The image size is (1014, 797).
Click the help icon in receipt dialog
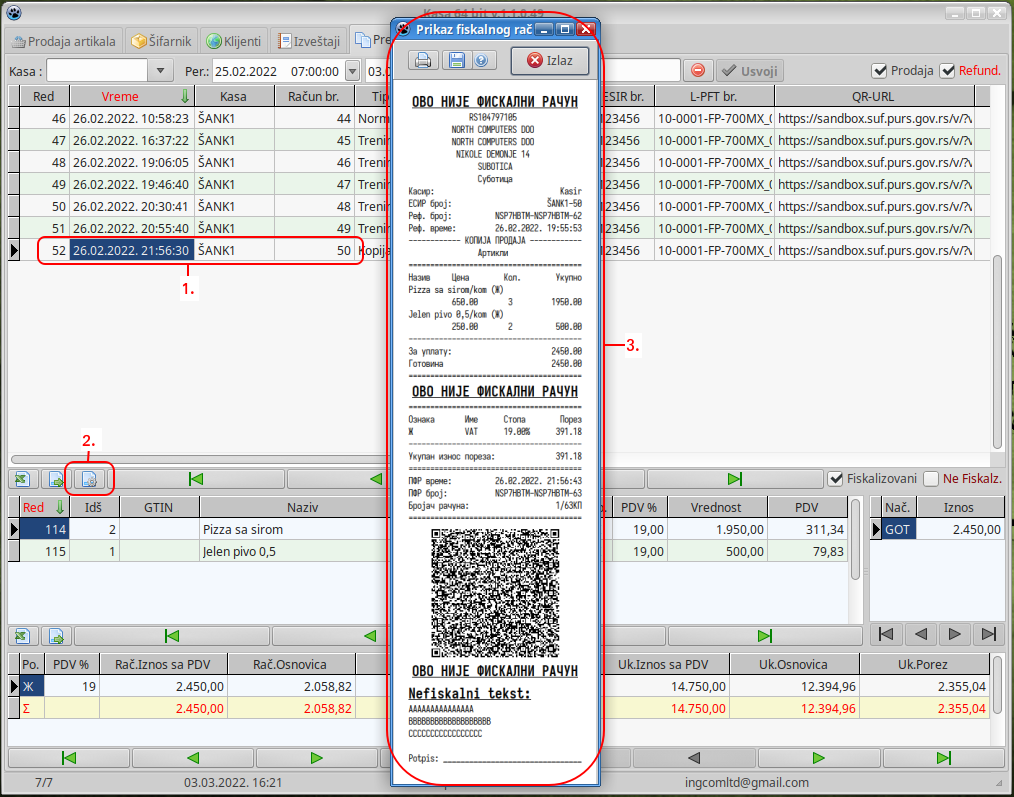tap(481, 61)
